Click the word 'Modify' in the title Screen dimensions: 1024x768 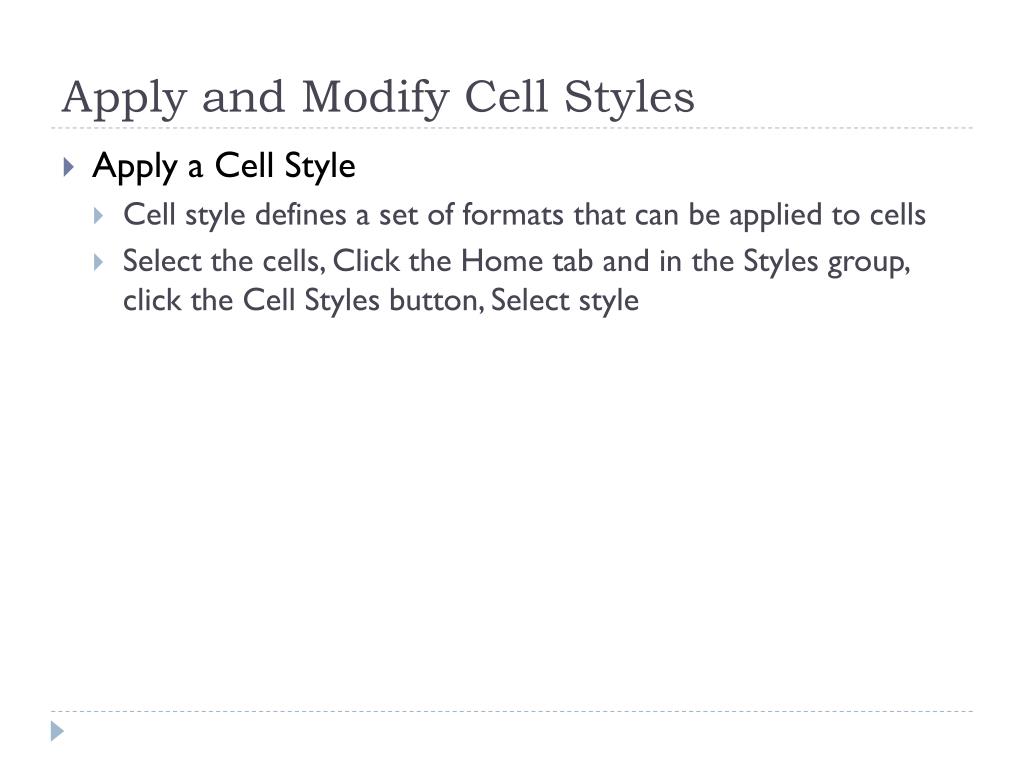376,98
